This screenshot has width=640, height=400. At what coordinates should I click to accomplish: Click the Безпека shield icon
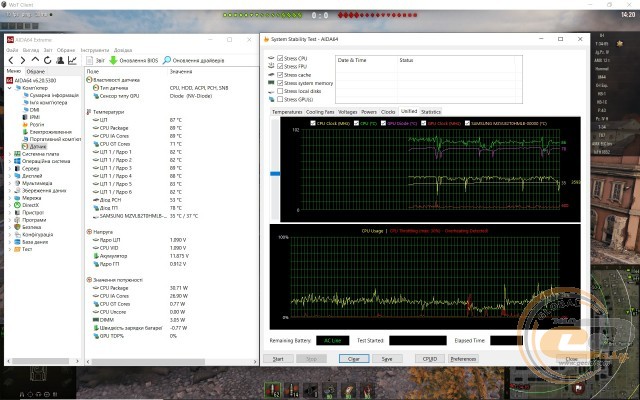coord(17,227)
